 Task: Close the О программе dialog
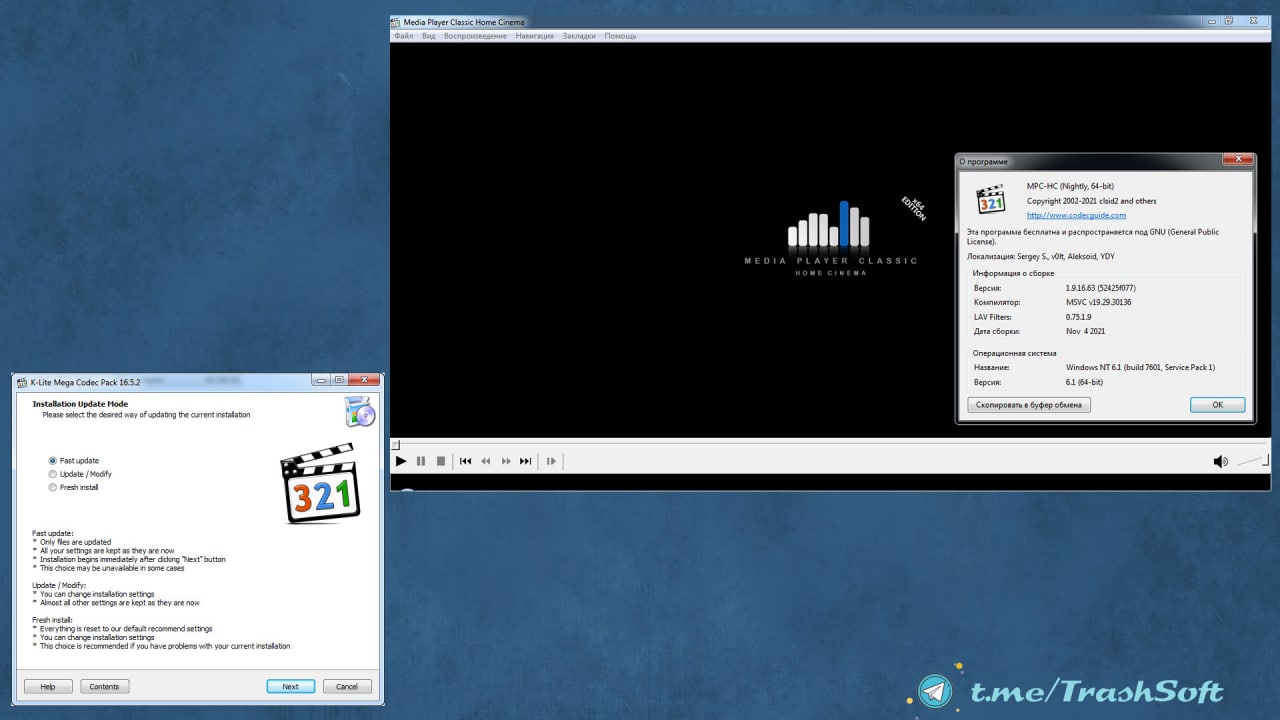1237,159
